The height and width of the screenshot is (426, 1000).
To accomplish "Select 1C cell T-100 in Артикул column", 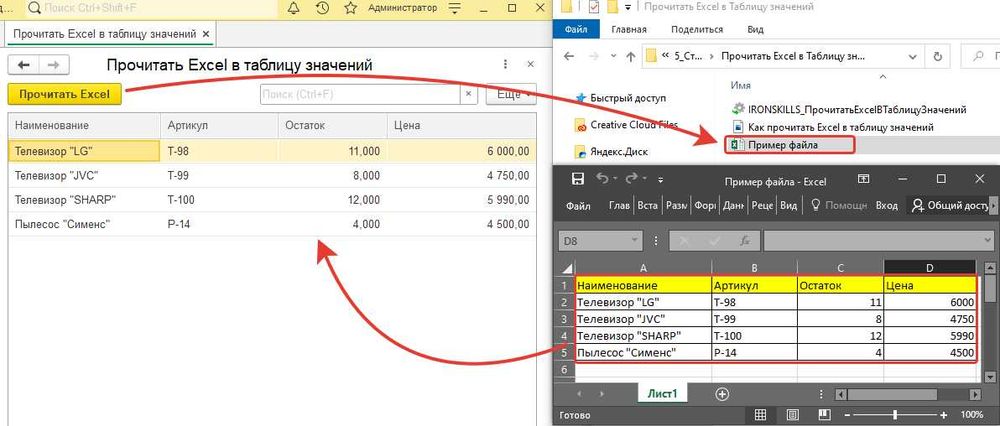I will pyautogui.click(x=219, y=200).
